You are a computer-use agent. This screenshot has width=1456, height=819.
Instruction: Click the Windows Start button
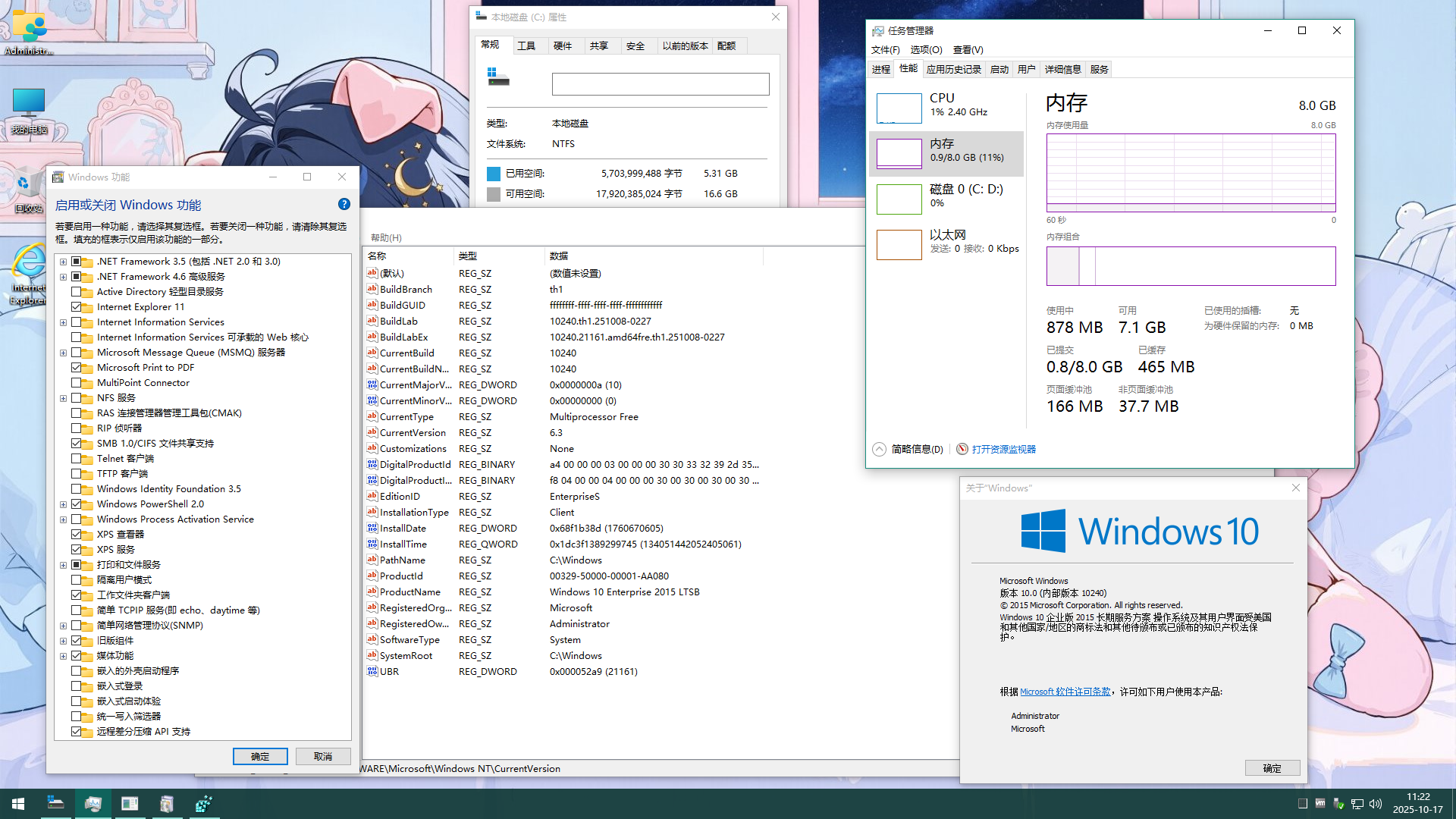pos(18,804)
